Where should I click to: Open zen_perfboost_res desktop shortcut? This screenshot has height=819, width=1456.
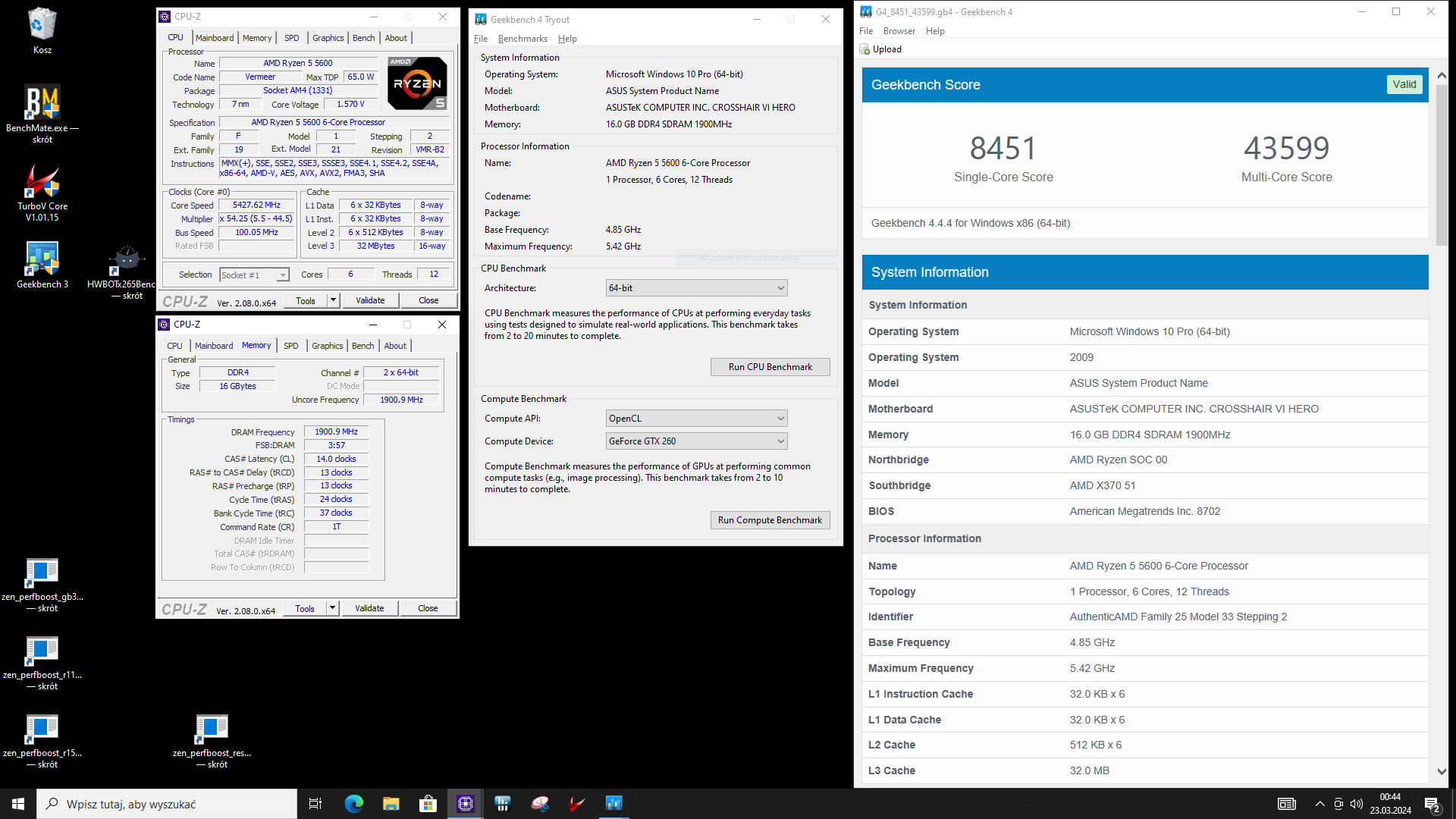pyautogui.click(x=212, y=742)
